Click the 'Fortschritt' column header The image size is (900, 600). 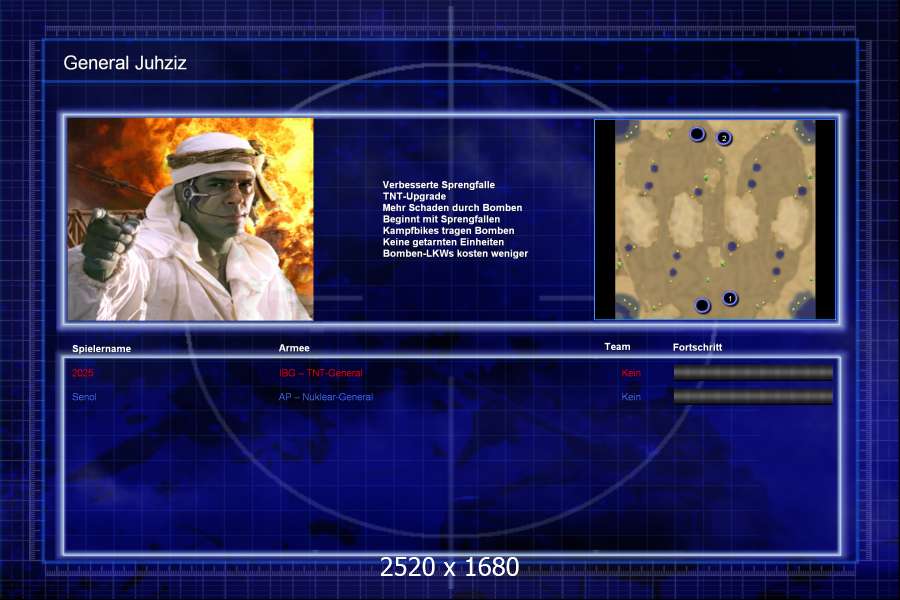click(697, 347)
